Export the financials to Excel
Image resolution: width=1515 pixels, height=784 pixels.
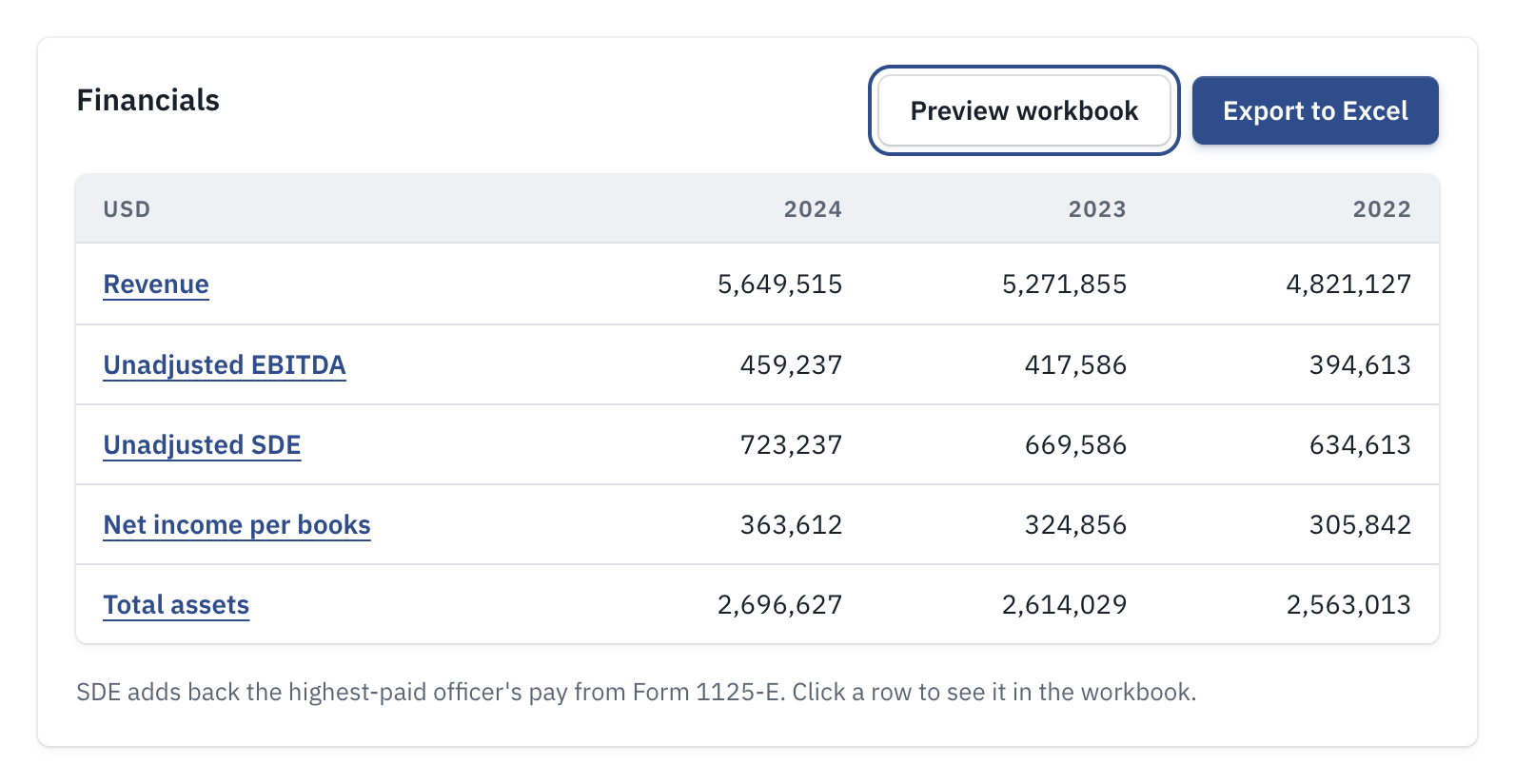(x=1315, y=110)
